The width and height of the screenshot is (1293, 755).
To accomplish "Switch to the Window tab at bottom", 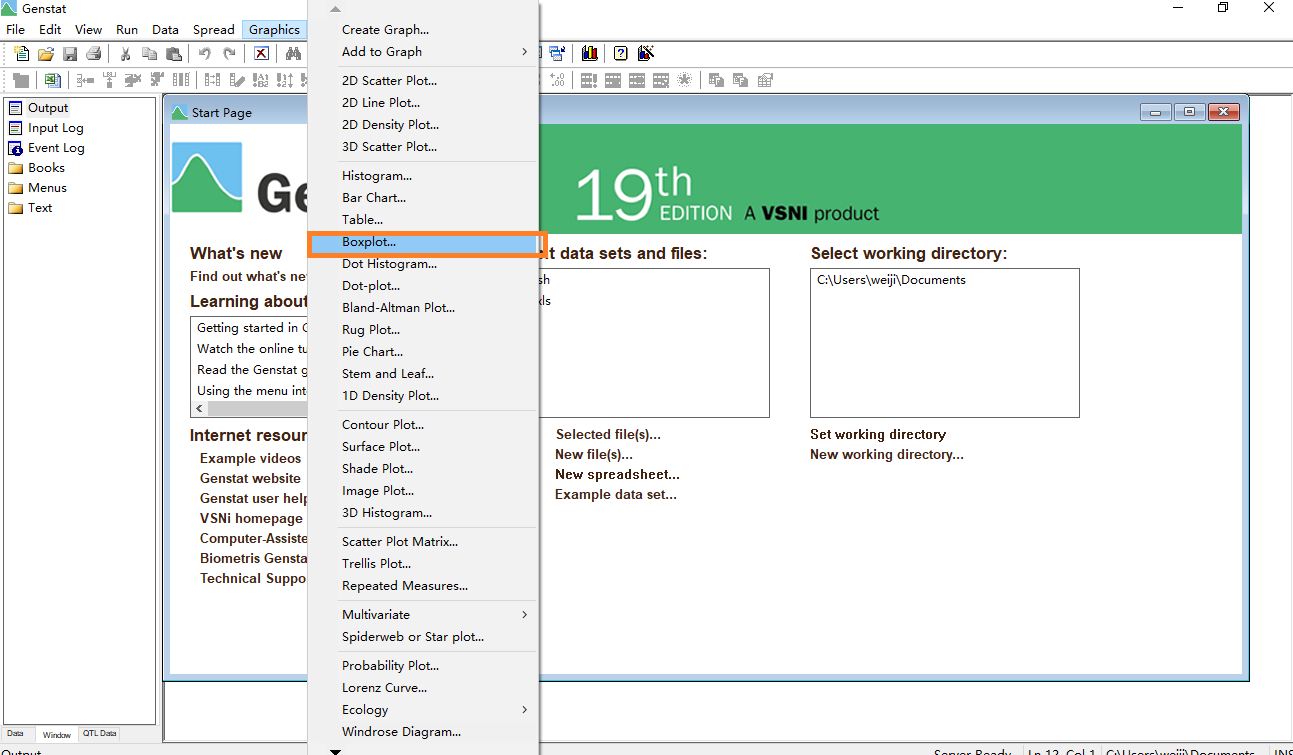I will point(56,735).
